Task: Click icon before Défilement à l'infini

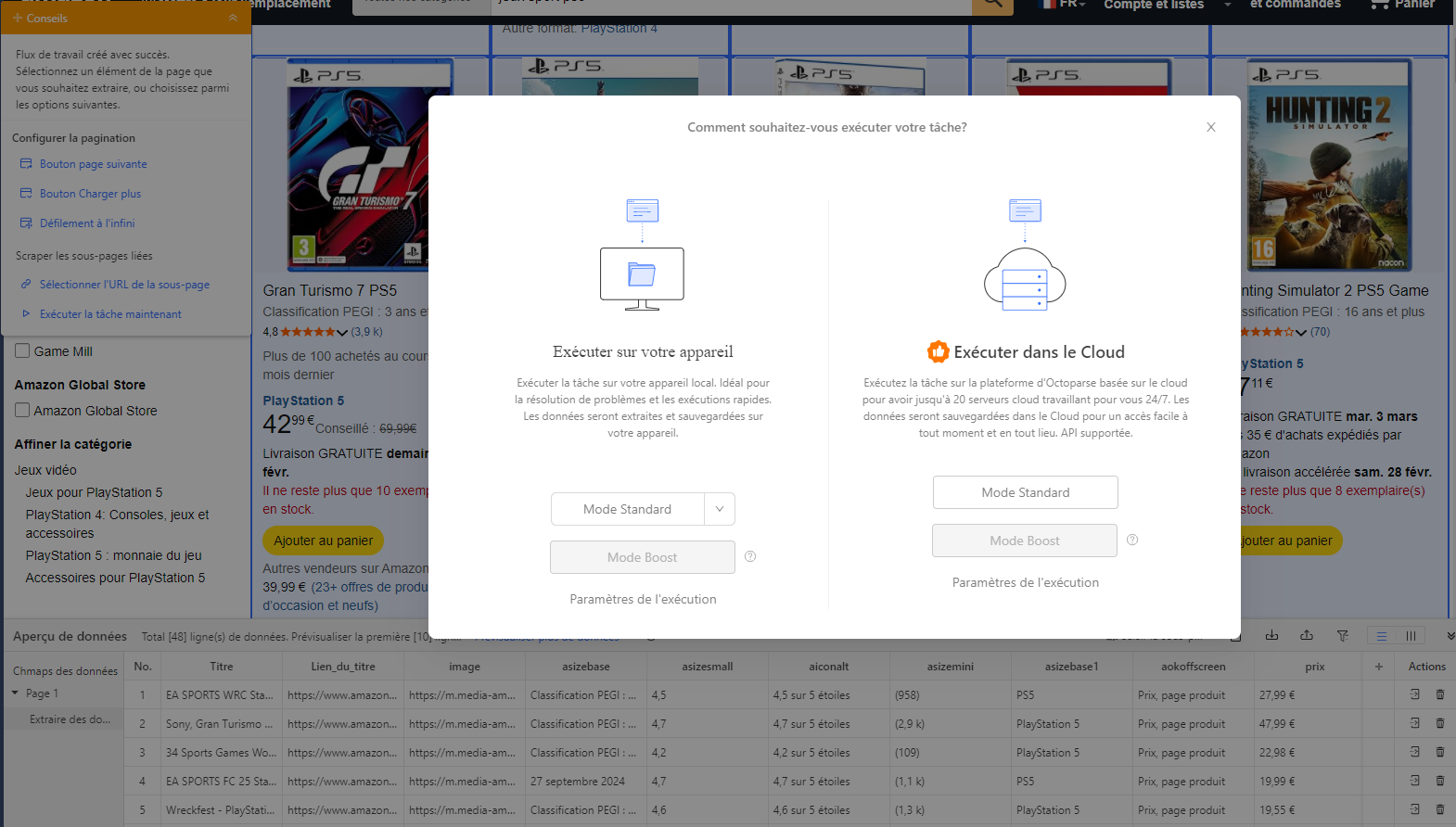Action: [x=26, y=223]
